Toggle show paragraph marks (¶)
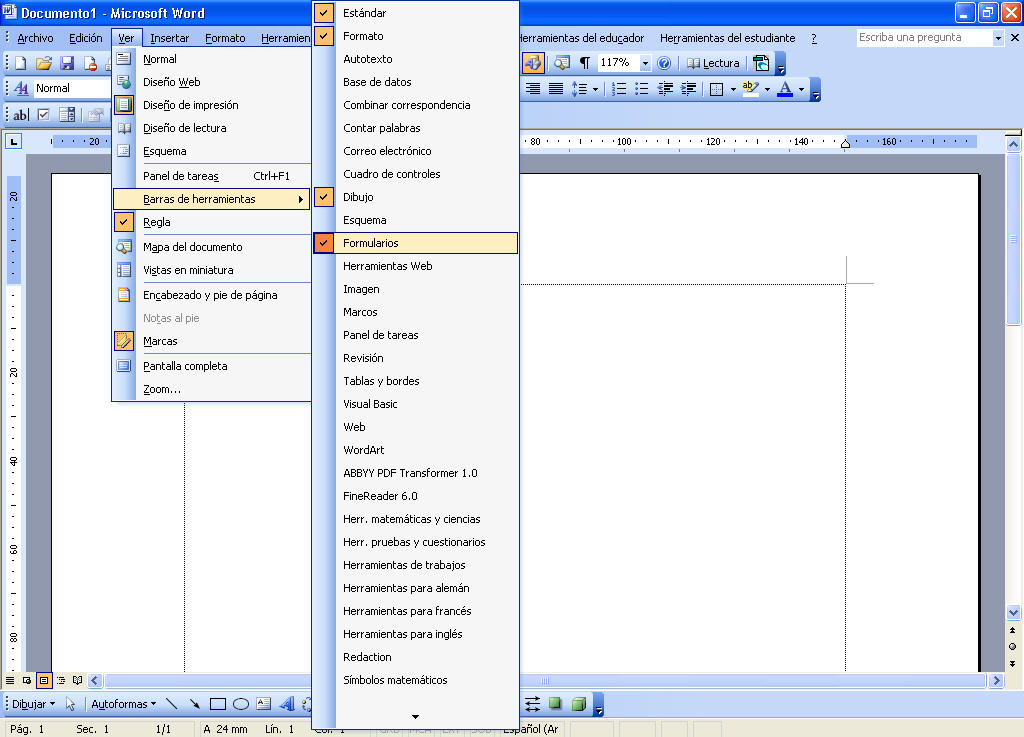The image size is (1024, 737). [585, 63]
